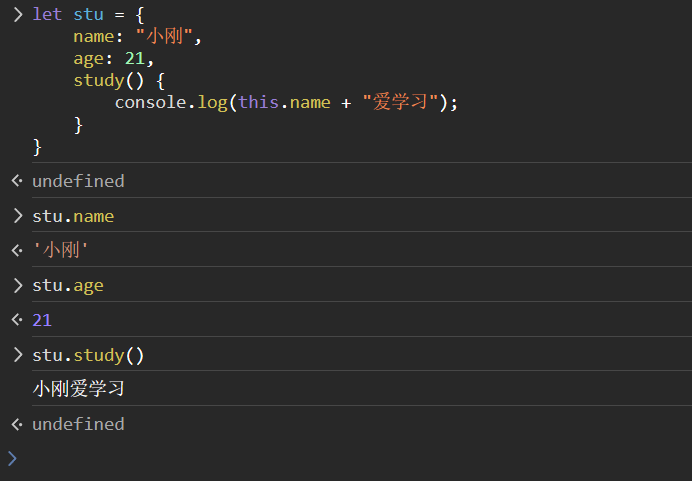Click the return arrow before '小刚' output
The image size is (692, 481).
[x=16, y=250]
